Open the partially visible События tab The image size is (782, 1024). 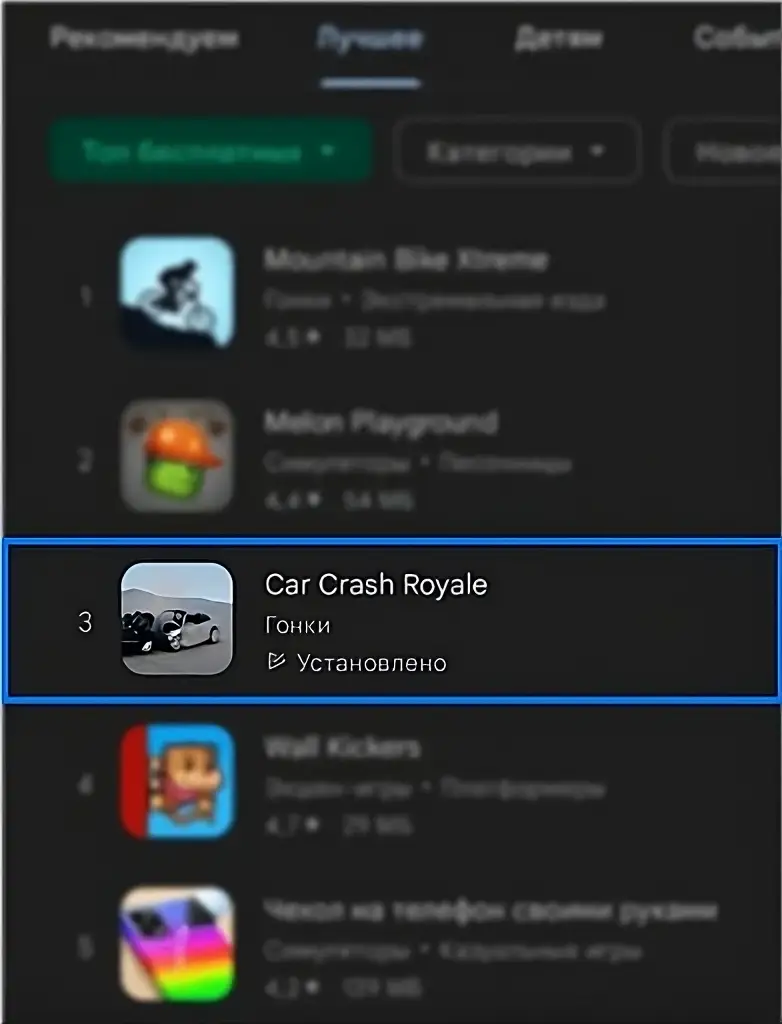737,39
